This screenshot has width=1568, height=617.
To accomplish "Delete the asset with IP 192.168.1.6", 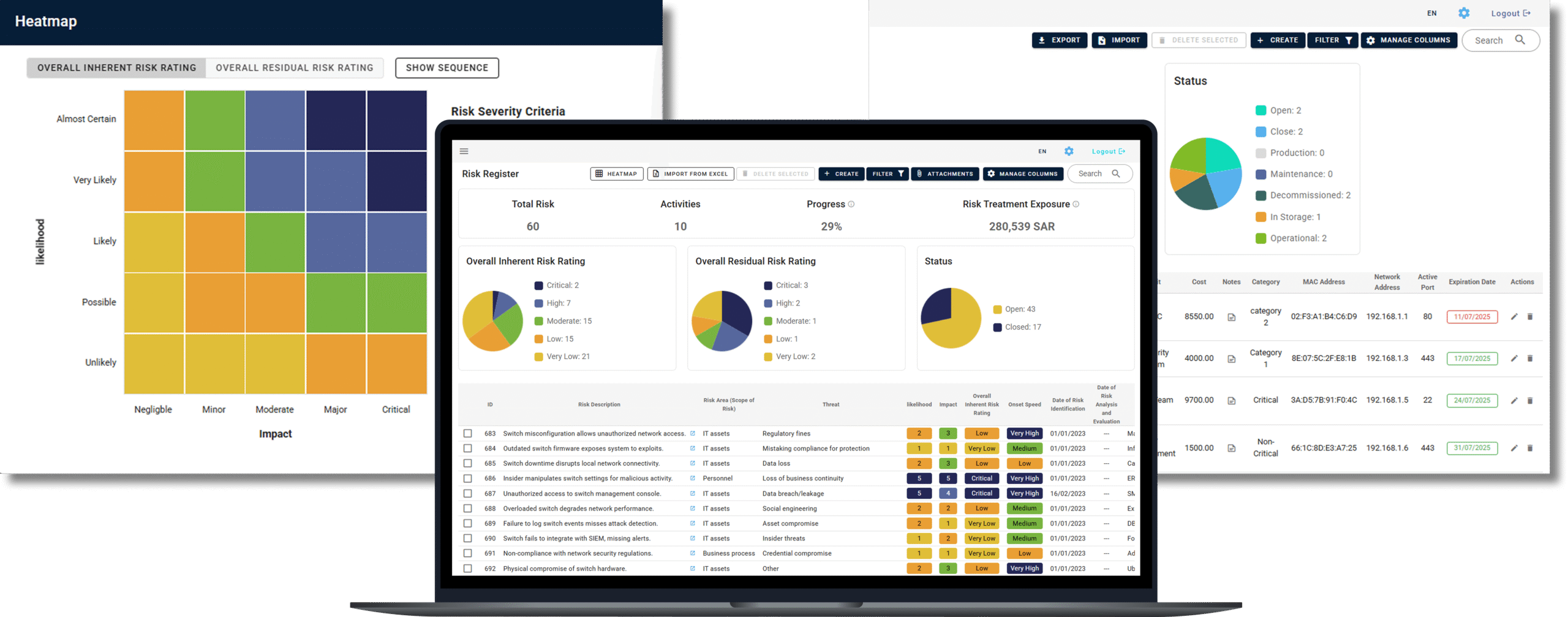I will (x=1530, y=448).
